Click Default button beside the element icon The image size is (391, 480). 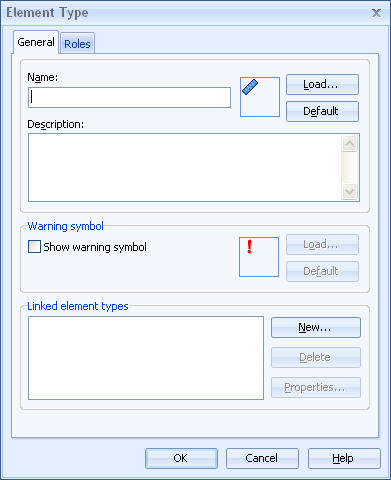click(322, 111)
